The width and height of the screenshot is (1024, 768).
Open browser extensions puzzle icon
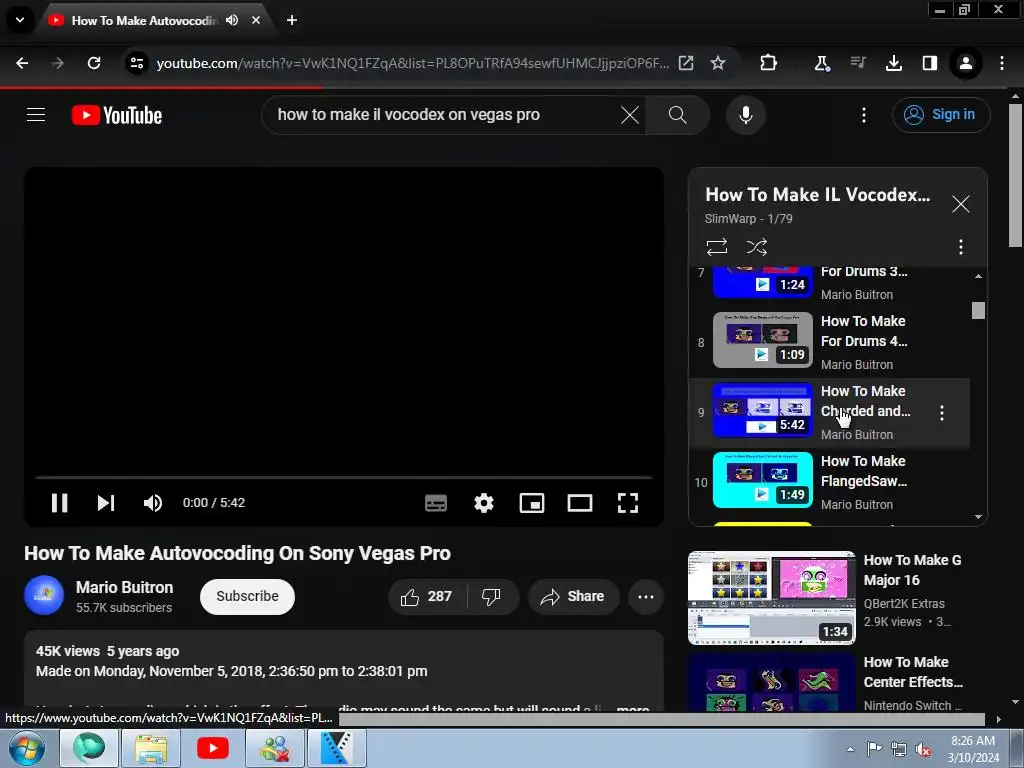(769, 63)
